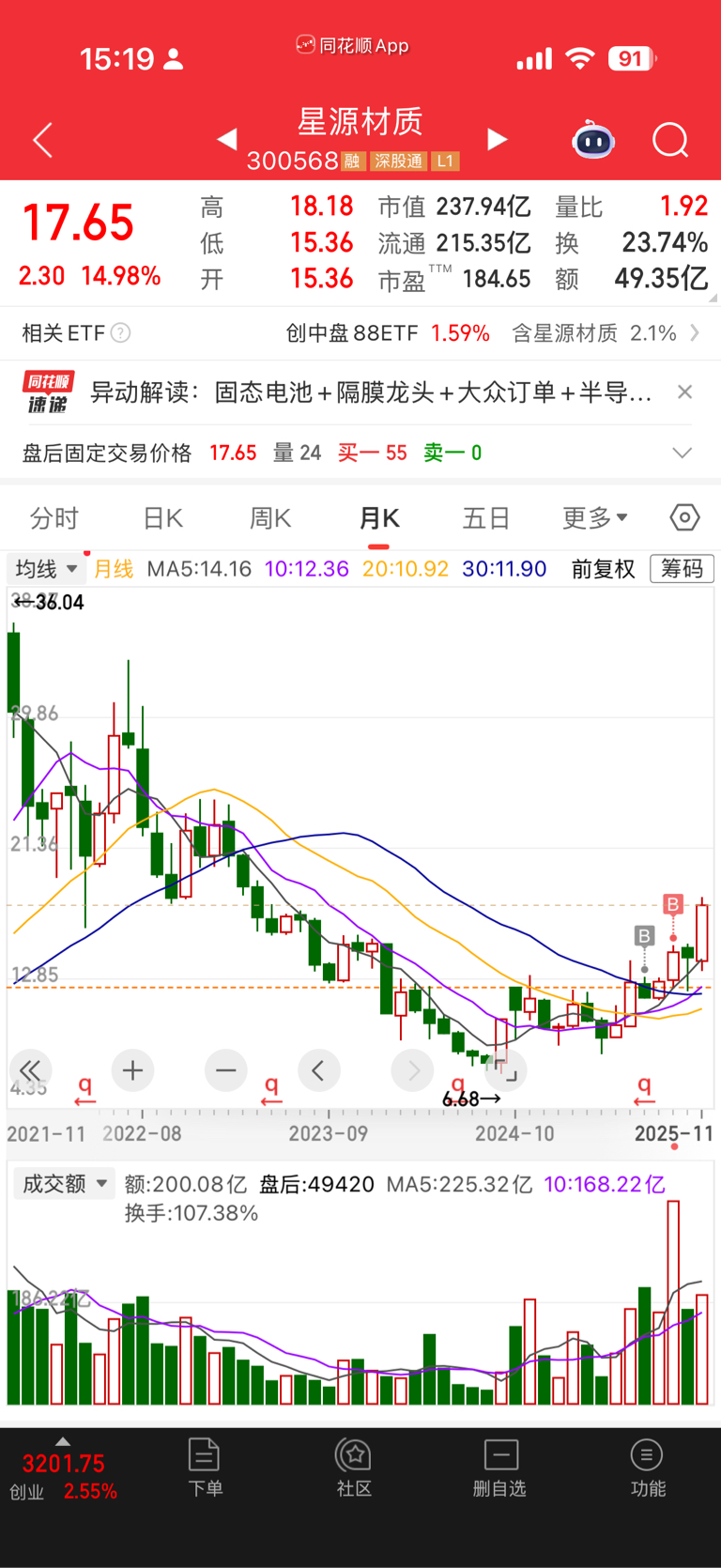Viewport: 721px width, 1568px height.
Task: Switch to 日K tab
Action: [162, 518]
